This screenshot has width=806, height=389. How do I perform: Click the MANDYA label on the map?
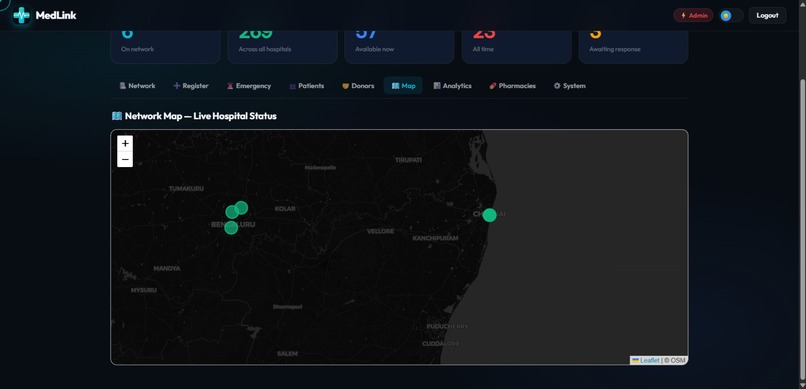167,268
